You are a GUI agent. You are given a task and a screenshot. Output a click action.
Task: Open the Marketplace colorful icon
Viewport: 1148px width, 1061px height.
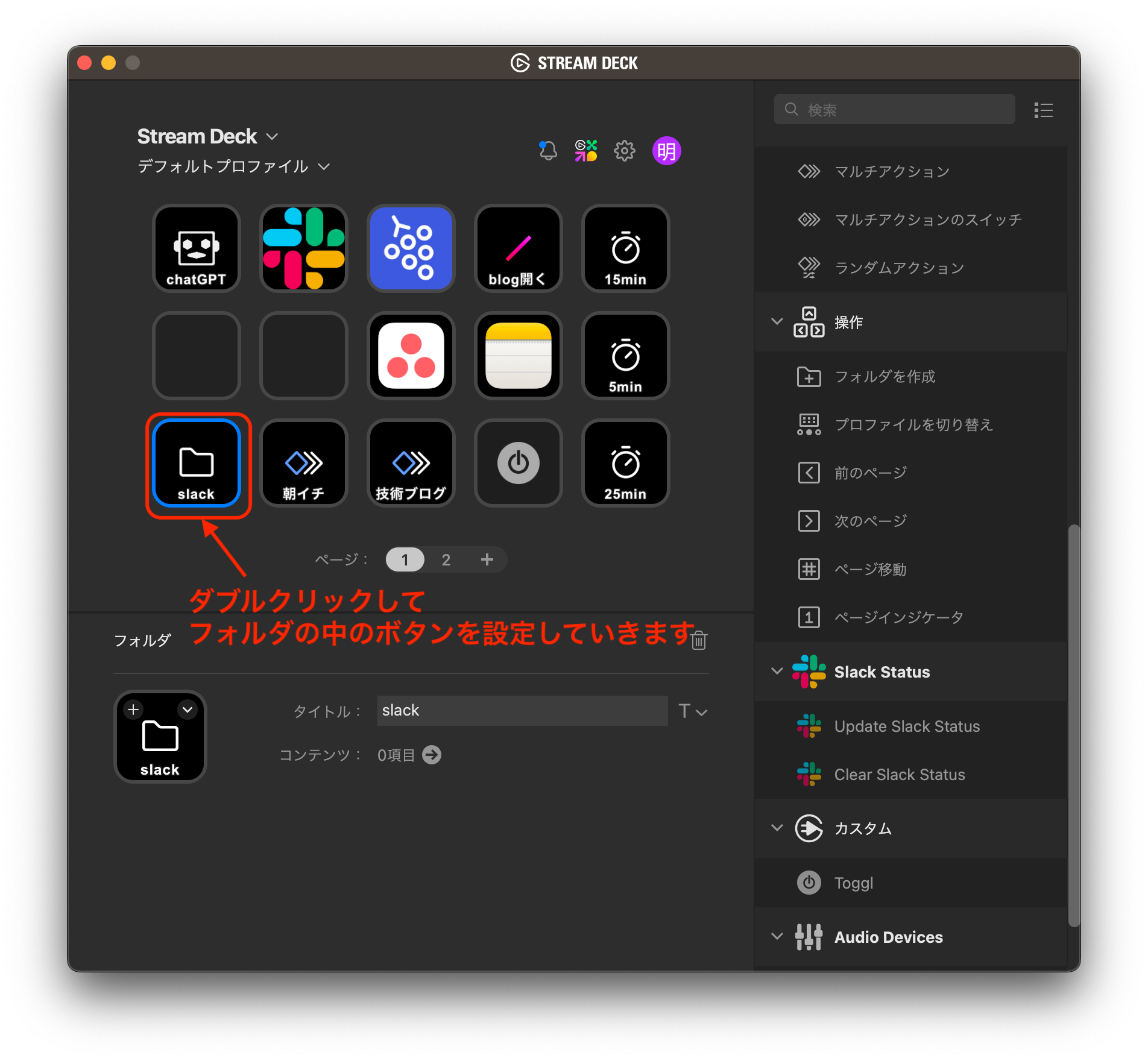point(586,151)
